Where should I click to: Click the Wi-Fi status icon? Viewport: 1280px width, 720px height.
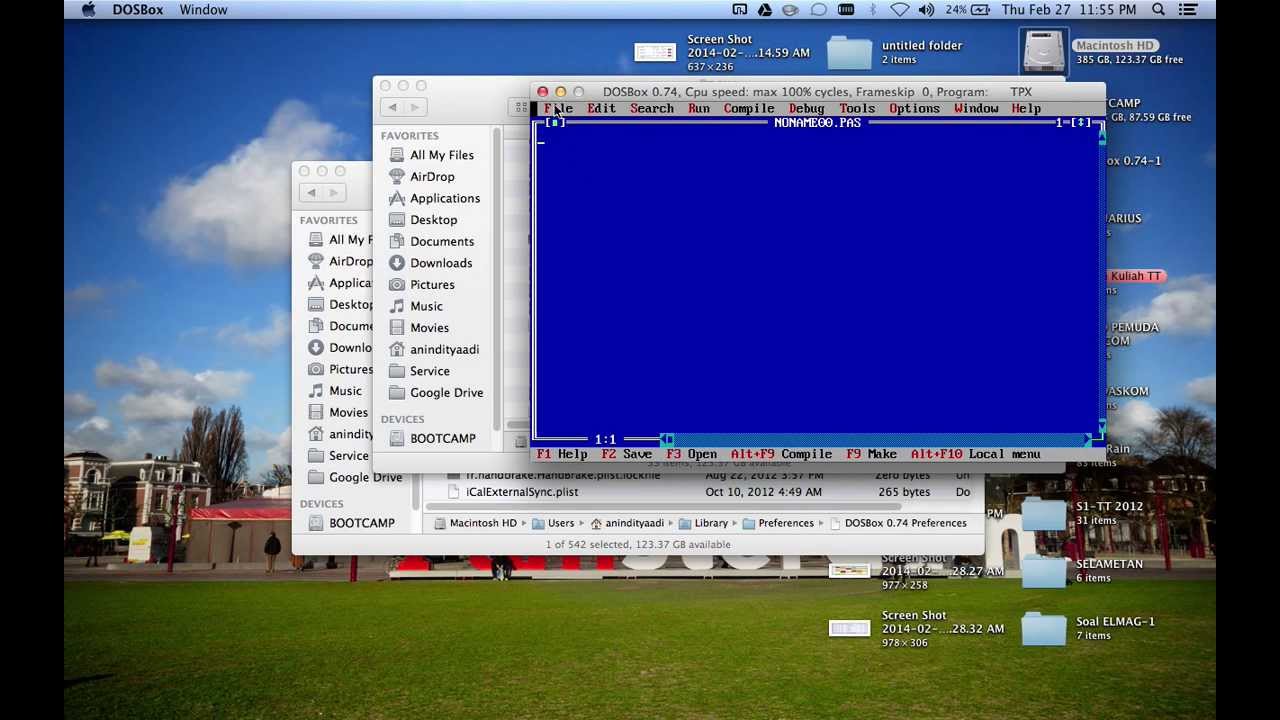tap(899, 10)
